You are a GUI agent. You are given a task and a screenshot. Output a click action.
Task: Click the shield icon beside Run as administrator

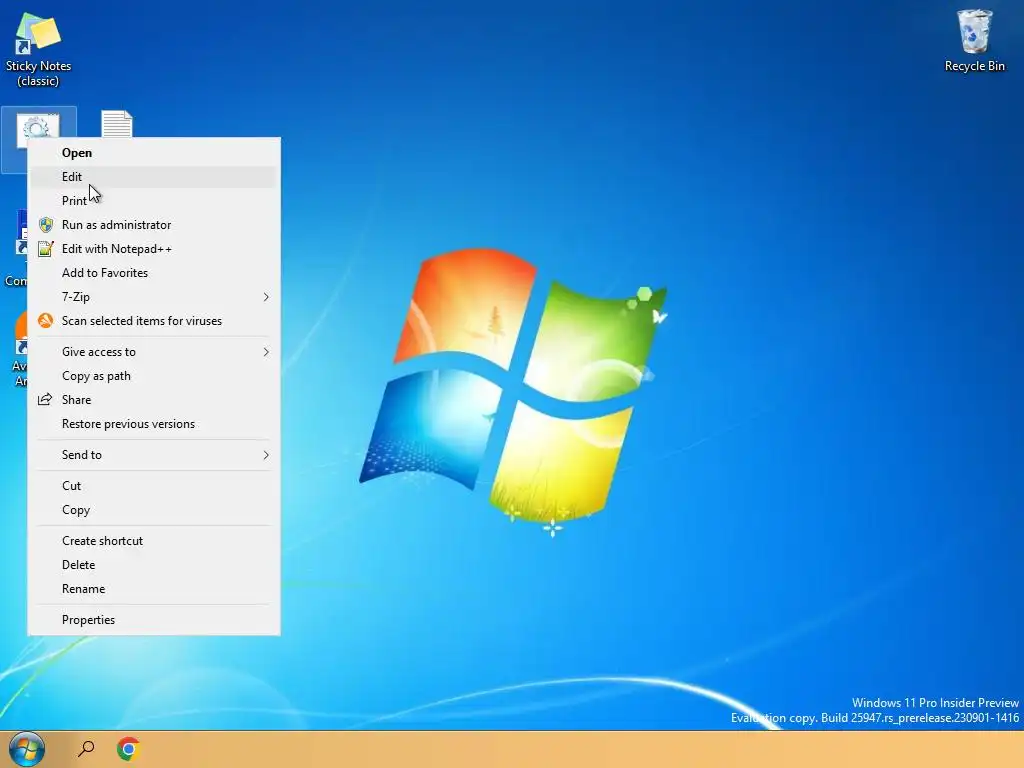[46, 225]
